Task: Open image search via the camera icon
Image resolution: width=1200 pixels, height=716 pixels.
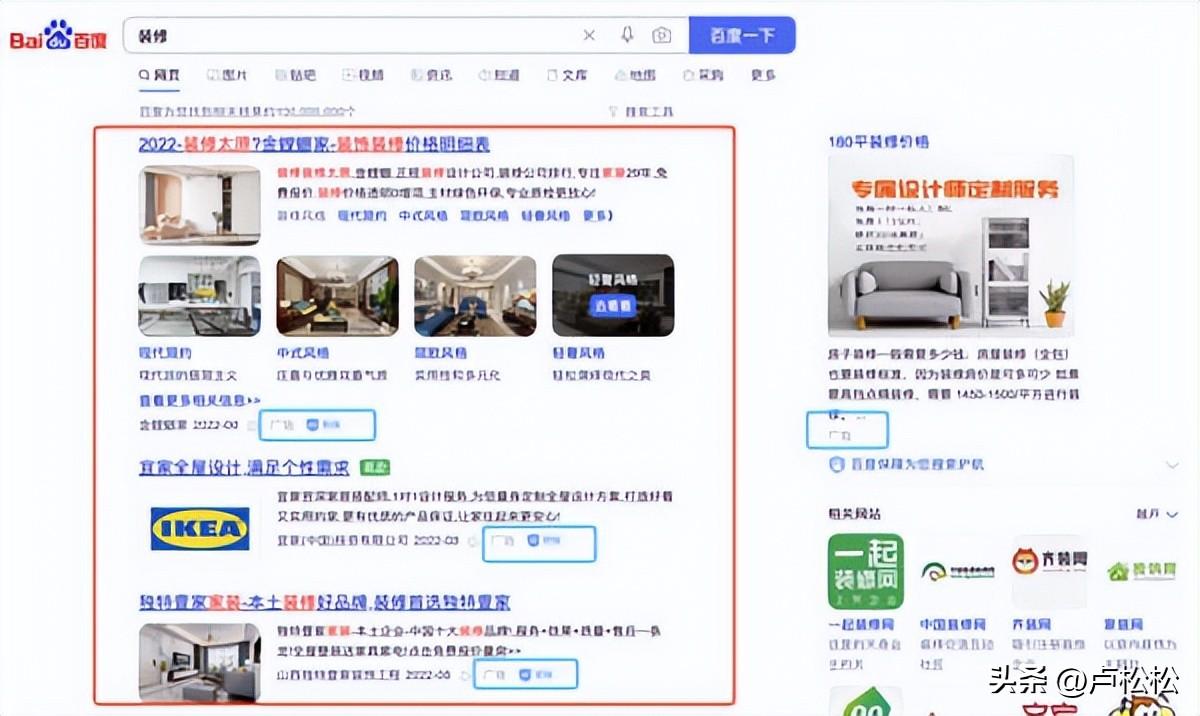Action: click(x=662, y=35)
